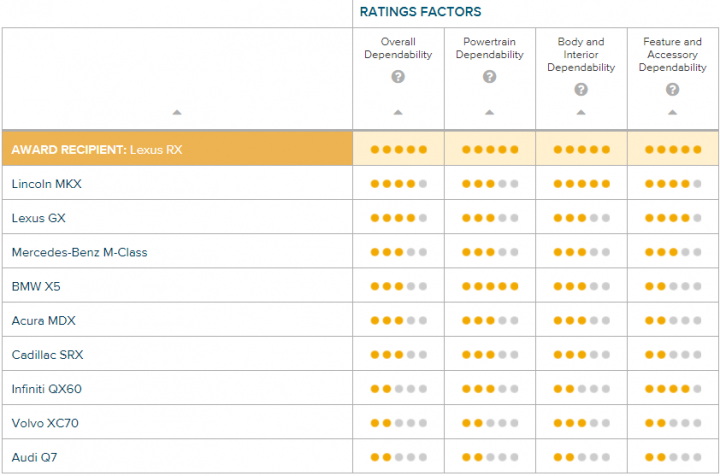Screen dimensions: 720x476
Task: Open the BMW X5 model link
Action: [x=36, y=286]
